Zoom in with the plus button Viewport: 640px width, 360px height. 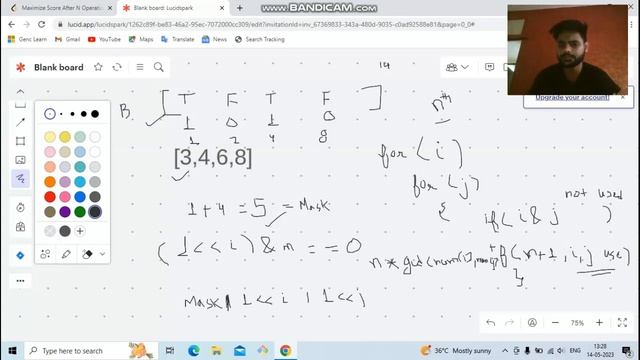click(599, 323)
